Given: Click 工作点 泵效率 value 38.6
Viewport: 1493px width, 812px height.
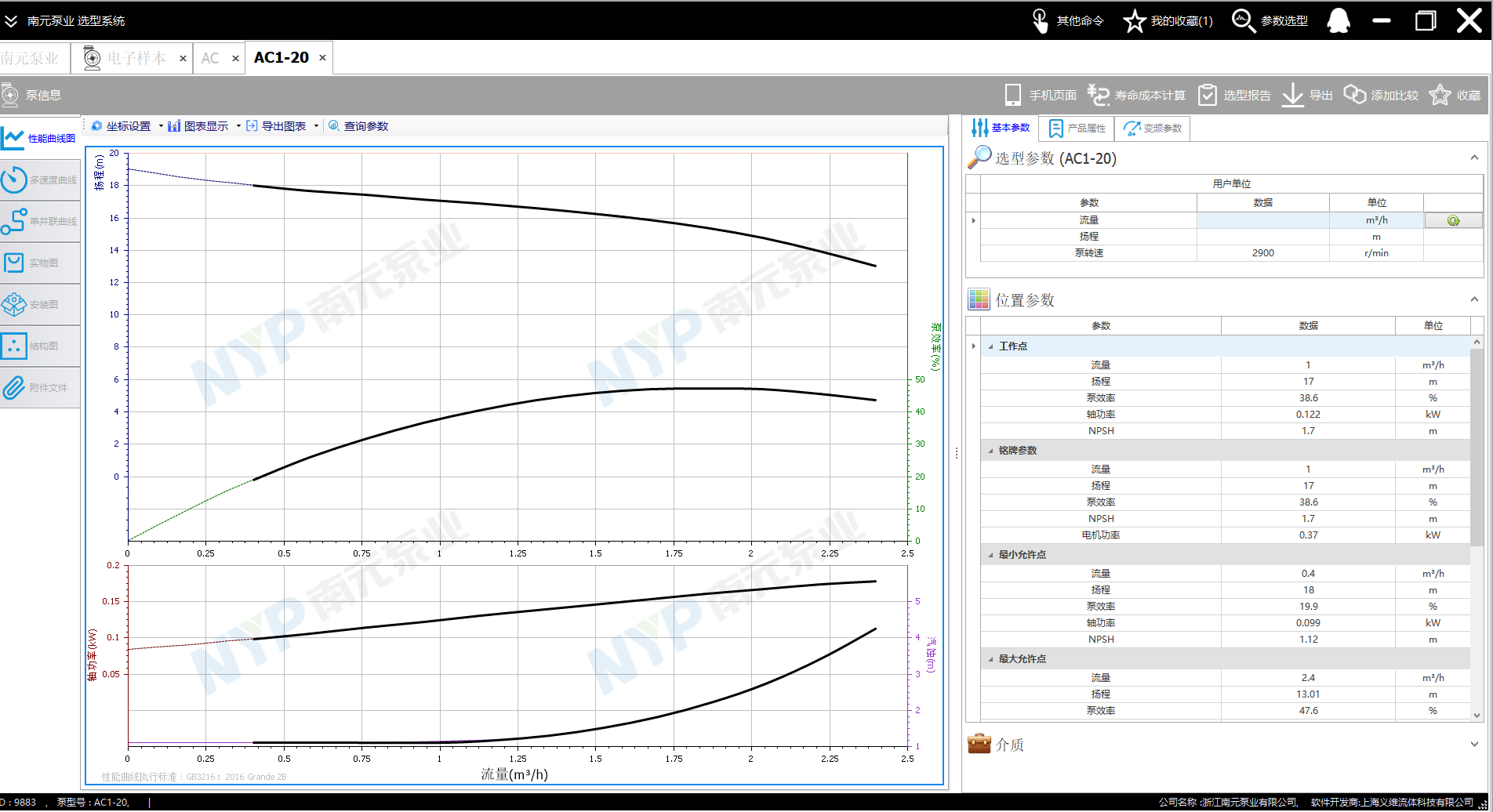Looking at the screenshot, I should (1308, 398).
